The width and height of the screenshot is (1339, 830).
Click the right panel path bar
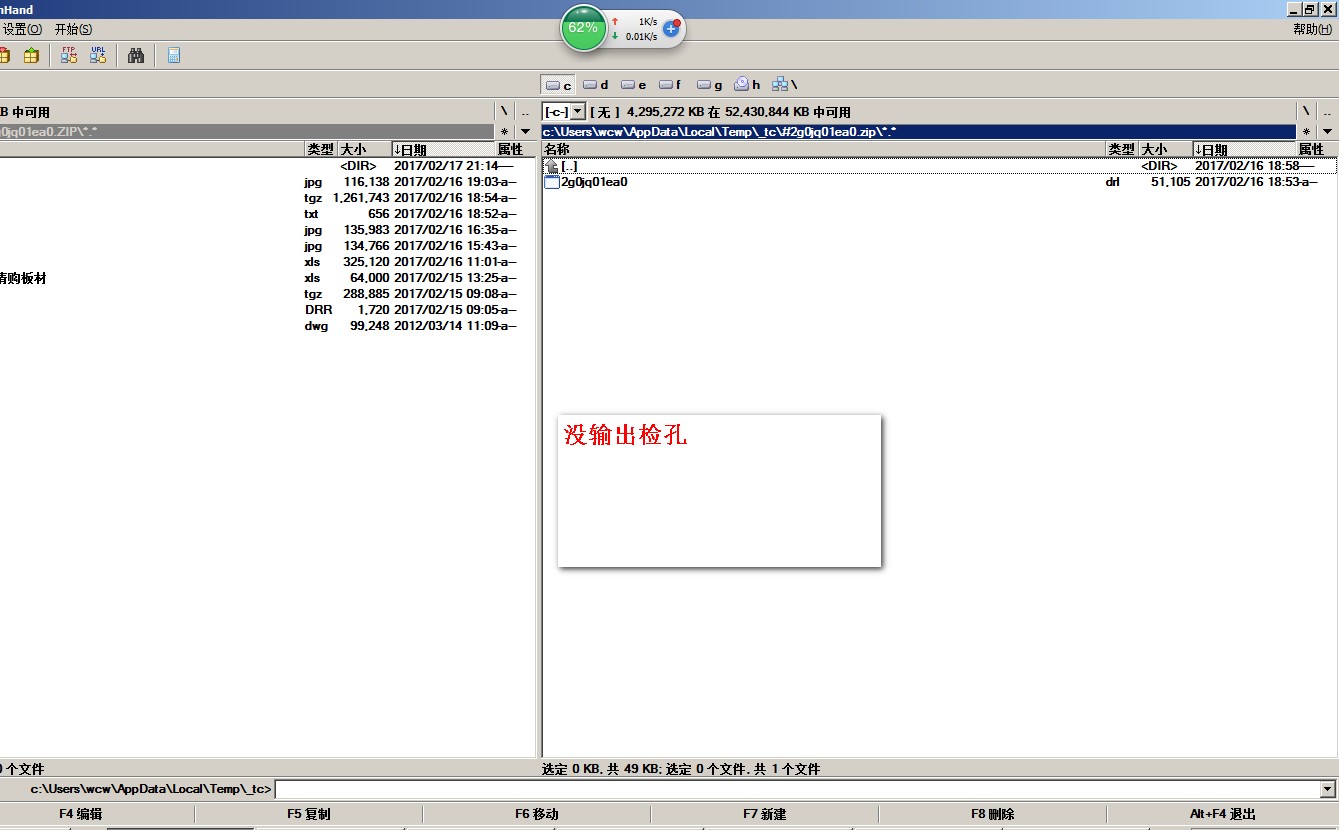(917, 132)
